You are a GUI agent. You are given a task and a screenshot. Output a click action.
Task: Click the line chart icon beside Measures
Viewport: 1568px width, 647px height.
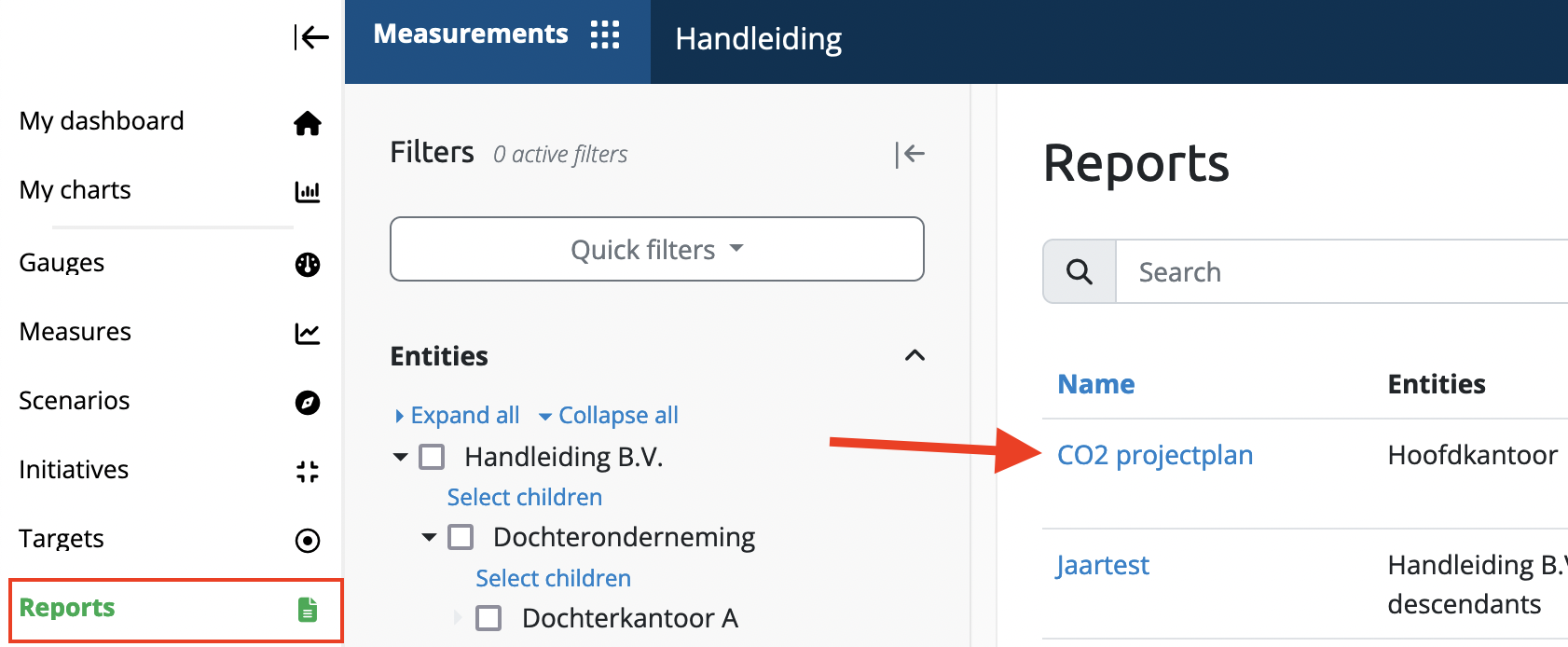point(308,334)
